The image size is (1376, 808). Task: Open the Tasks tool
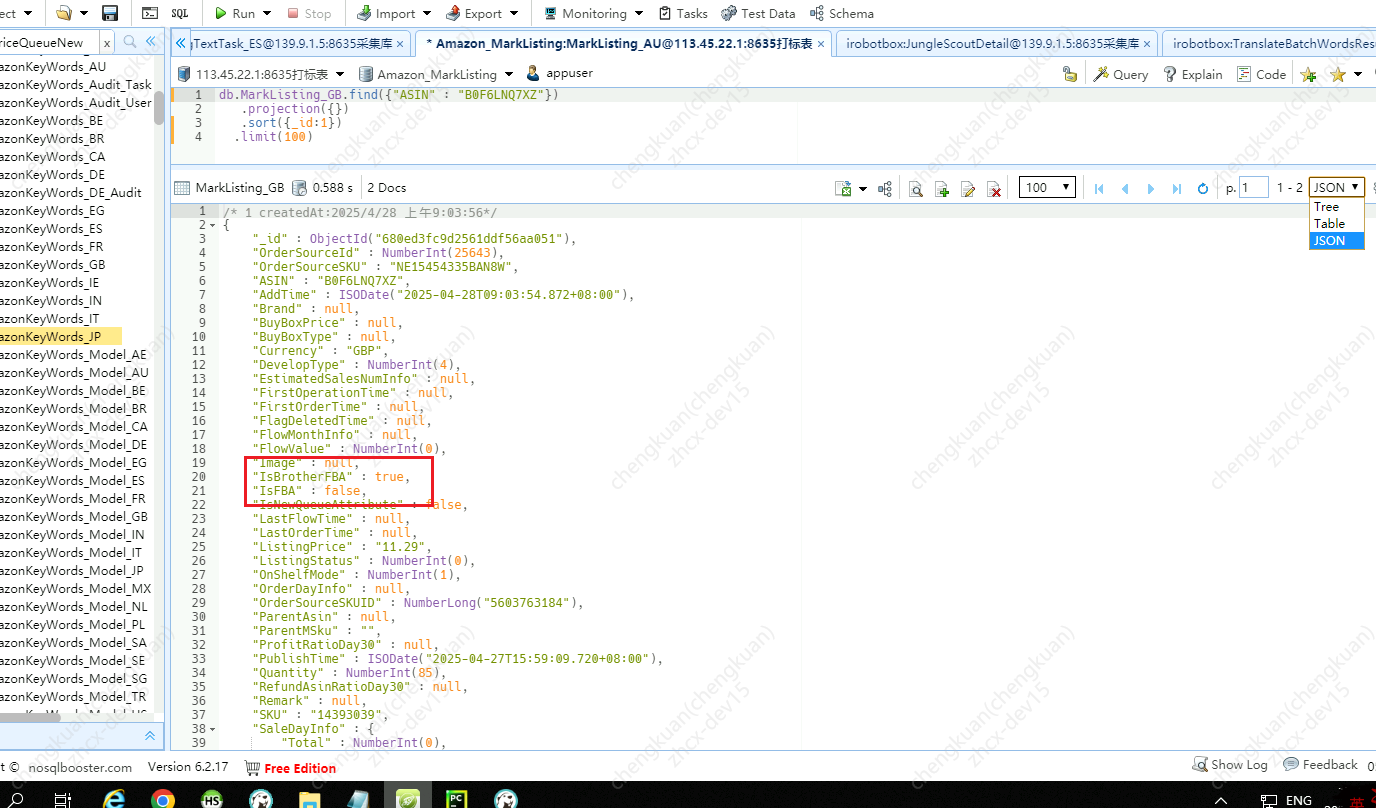(683, 14)
